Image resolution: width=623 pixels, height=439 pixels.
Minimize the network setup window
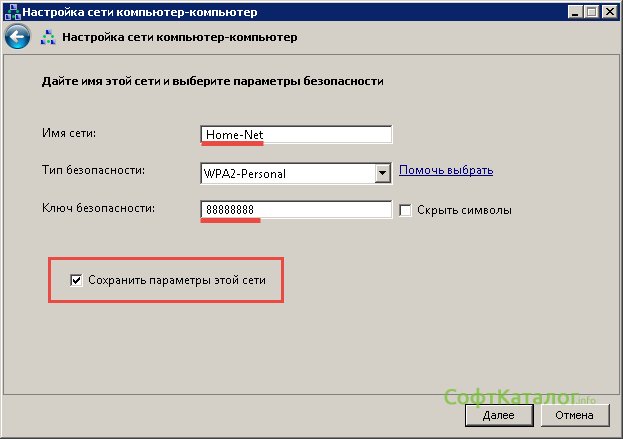(575, 11)
